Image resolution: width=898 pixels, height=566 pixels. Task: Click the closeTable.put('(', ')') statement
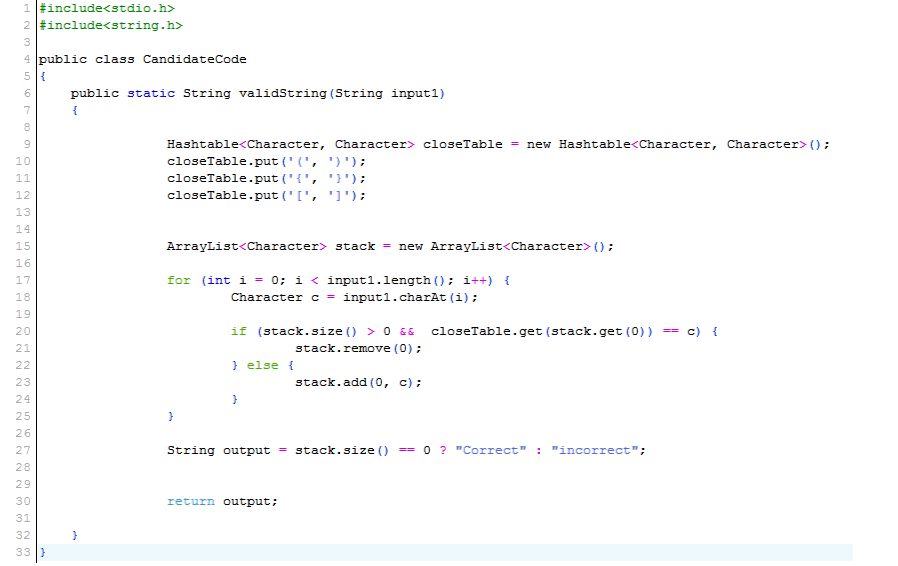(266, 161)
